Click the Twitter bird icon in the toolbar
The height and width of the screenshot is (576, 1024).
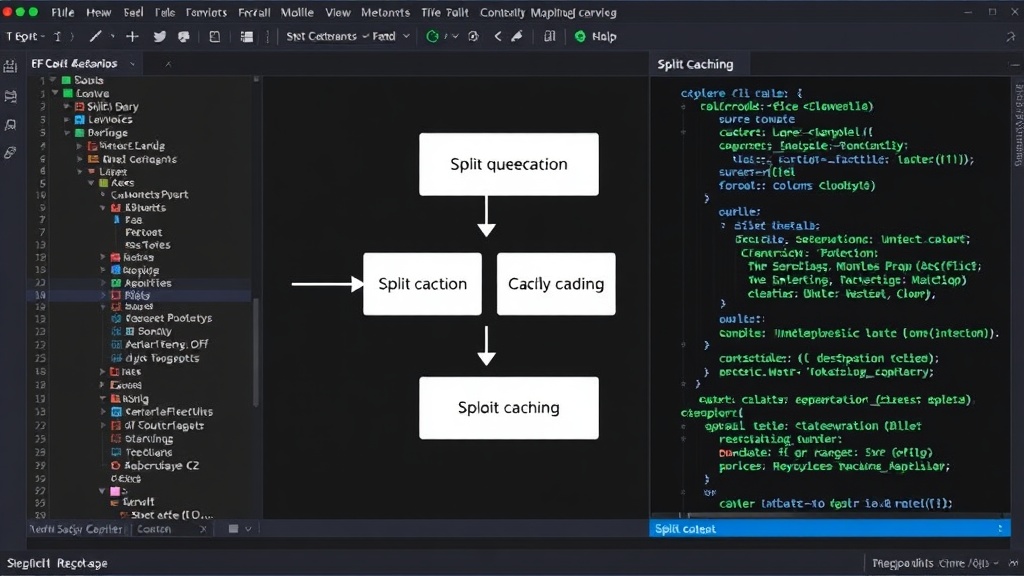pos(159,37)
